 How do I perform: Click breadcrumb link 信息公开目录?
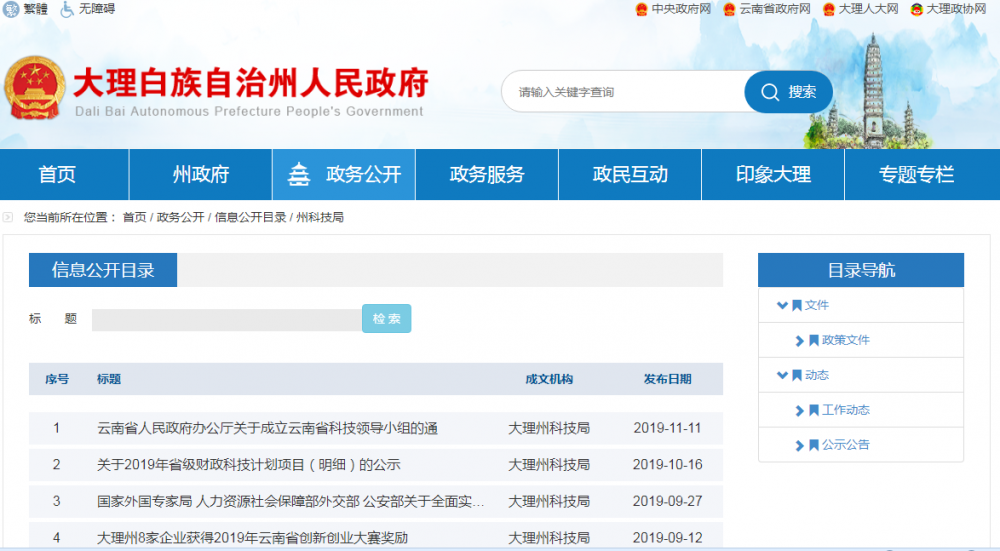tap(250, 217)
